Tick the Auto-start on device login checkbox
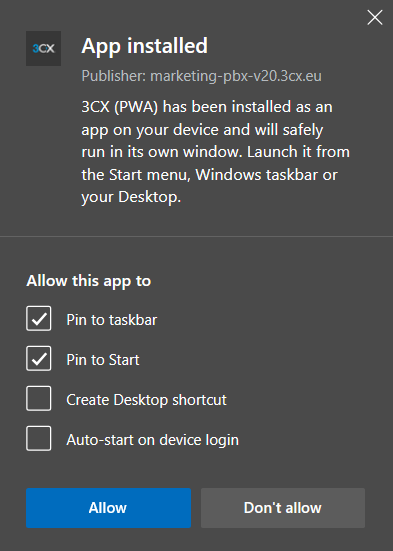The image size is (393, 551). (39, 438)
